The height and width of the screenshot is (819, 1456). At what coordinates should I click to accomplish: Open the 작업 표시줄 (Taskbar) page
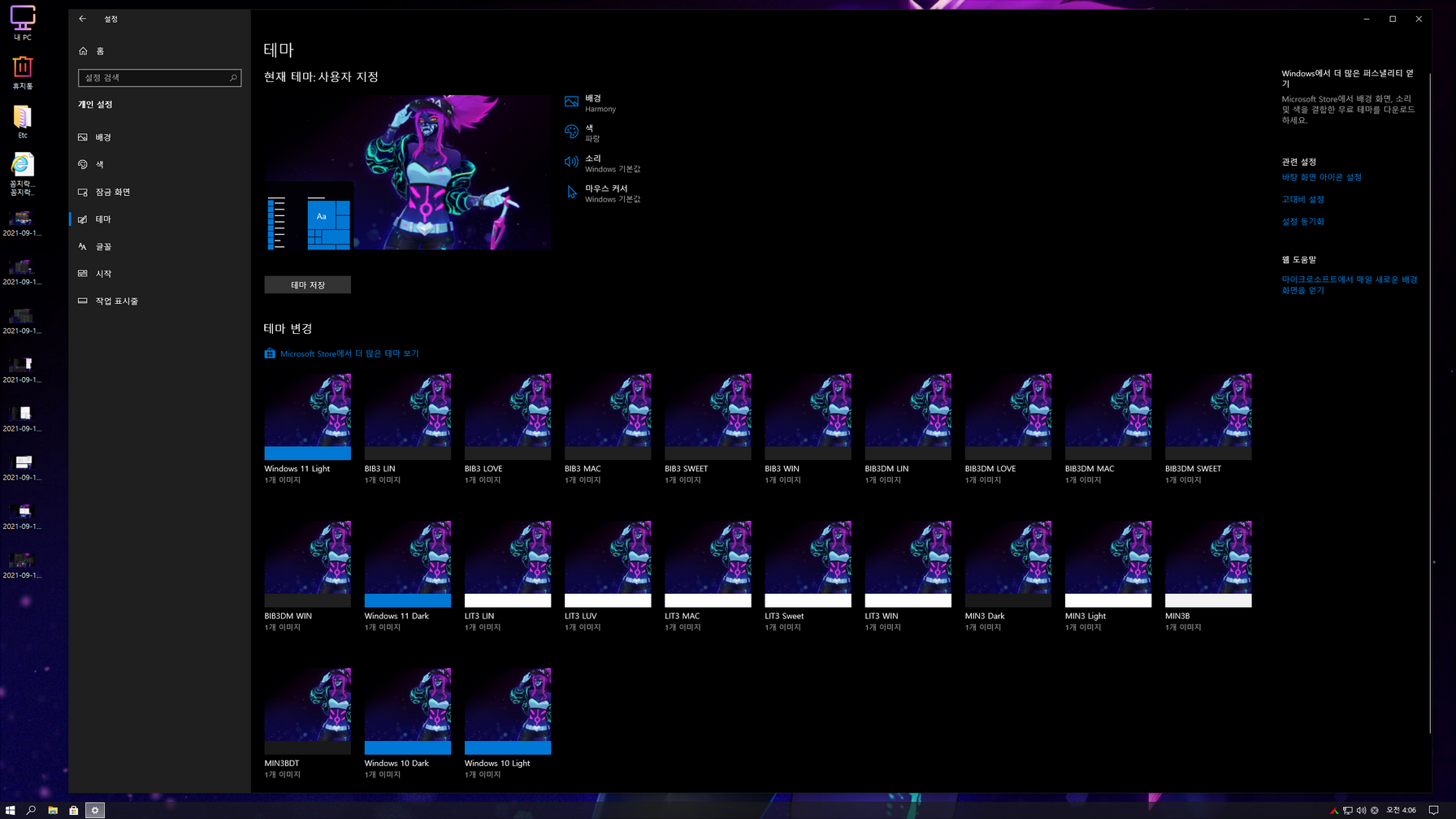point(160,301)
